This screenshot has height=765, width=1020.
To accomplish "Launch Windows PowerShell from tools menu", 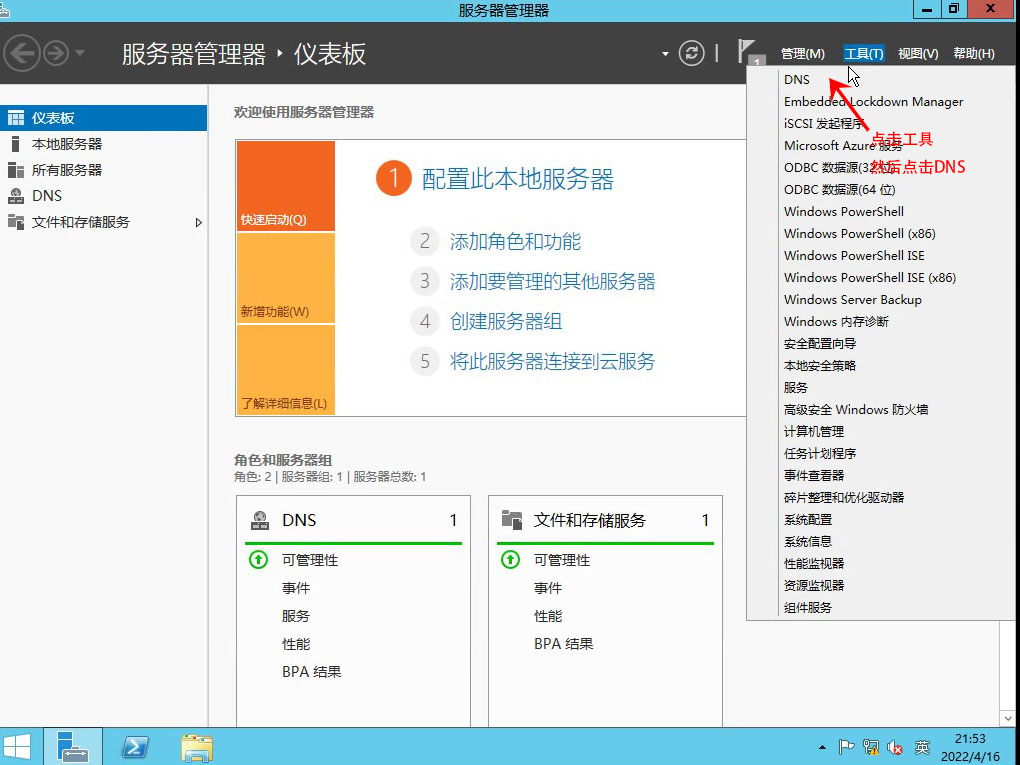I will (x=844, y=211).
